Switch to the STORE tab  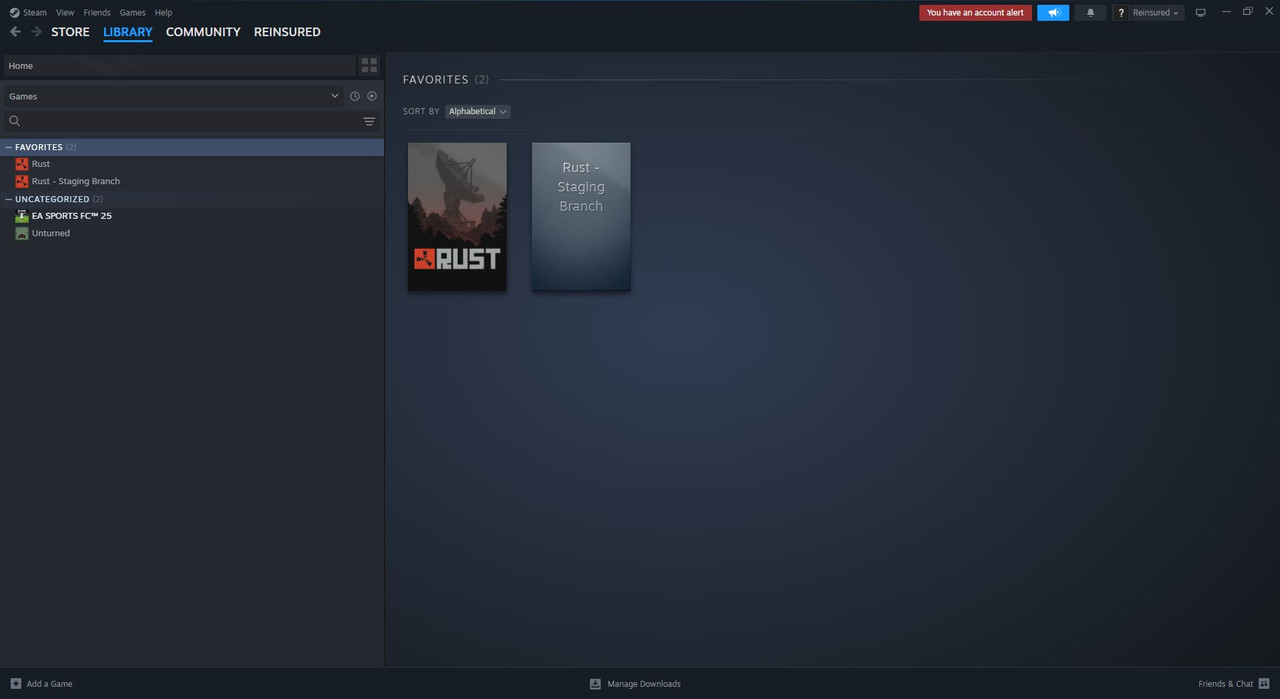(x=70, y=32)
